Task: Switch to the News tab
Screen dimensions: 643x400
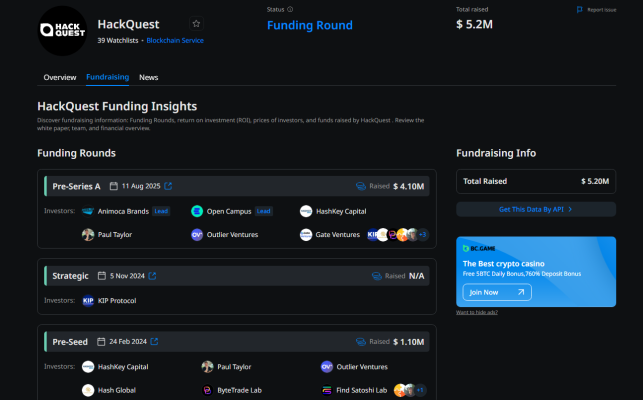Action: (148, 77)
